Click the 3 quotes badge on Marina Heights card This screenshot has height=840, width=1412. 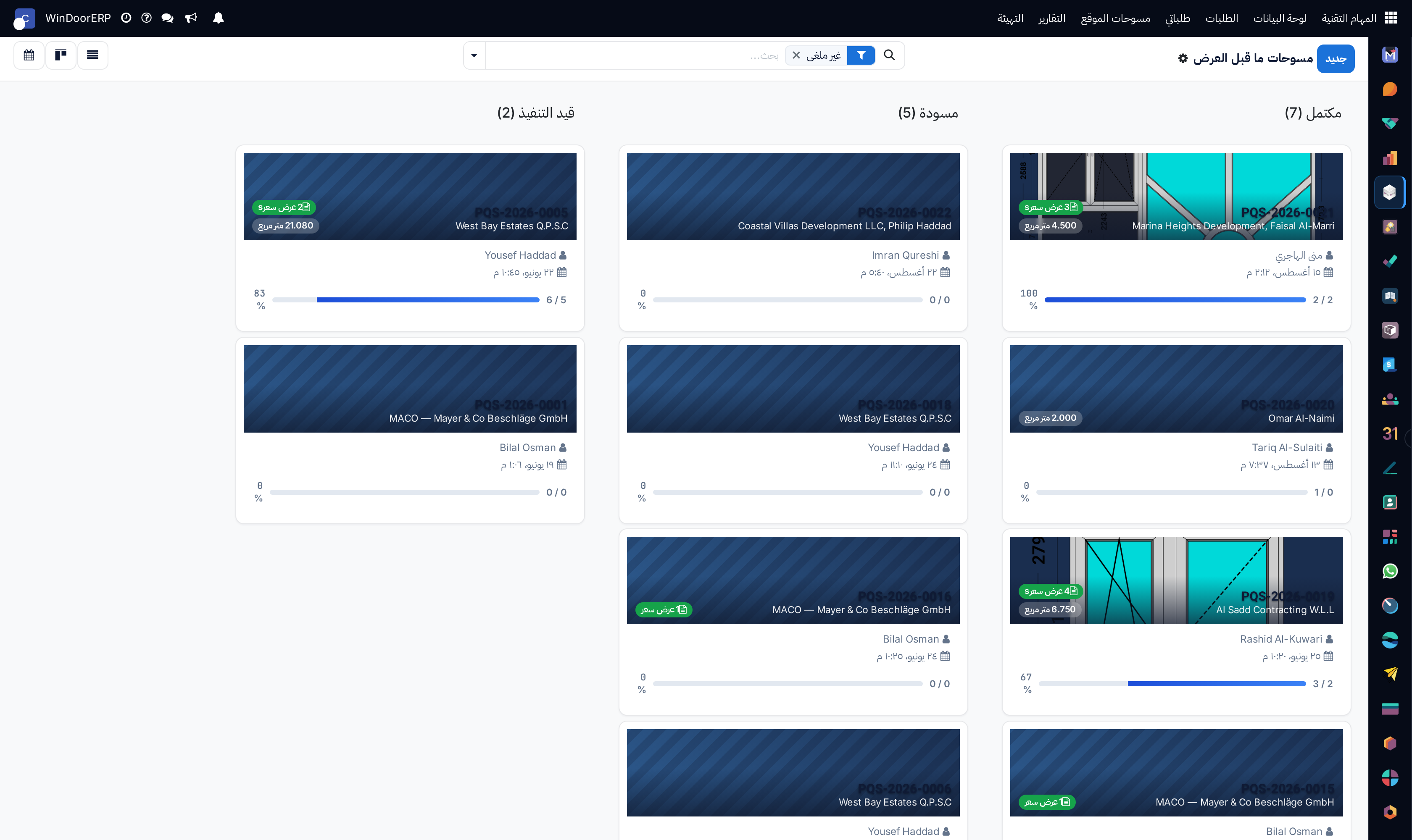1050,207
